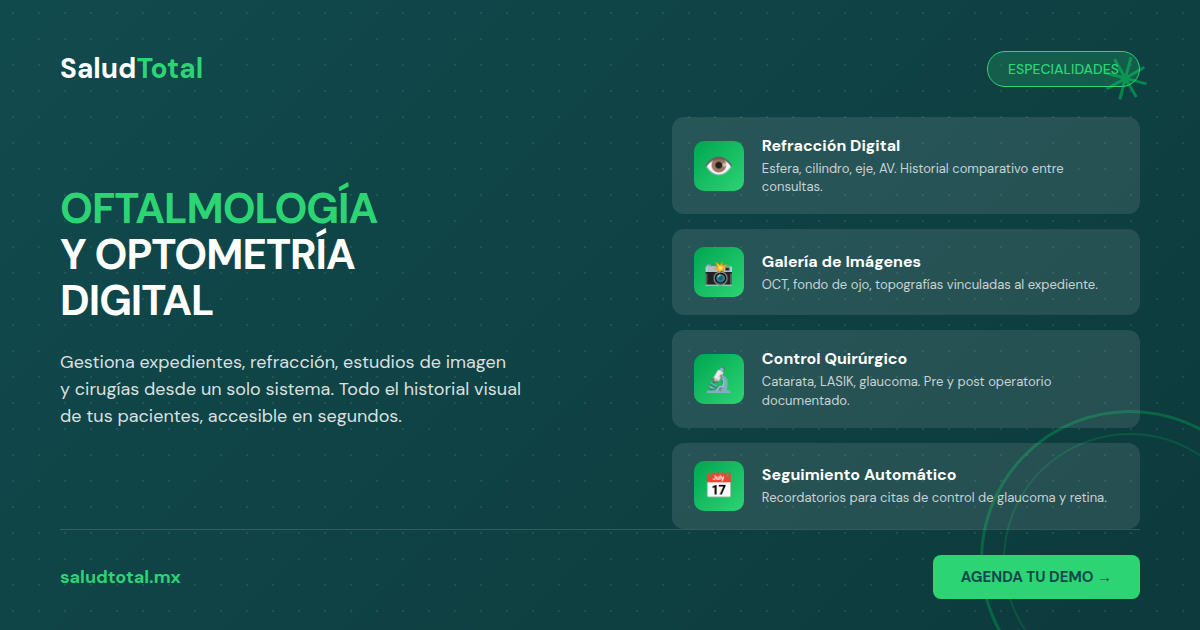The height and width of the screenshot is (630, 1200).
Task: Click the Control Quirúrgico card
Action: 905,379
